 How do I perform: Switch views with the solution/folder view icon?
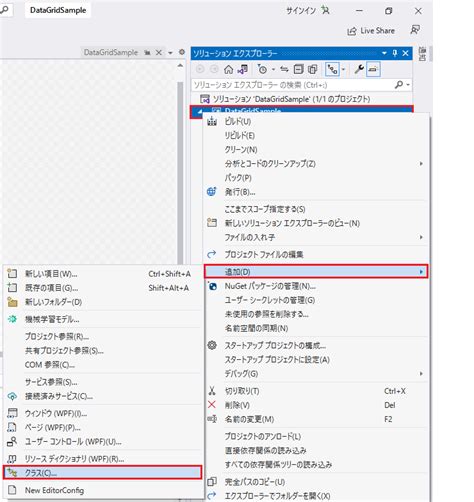click(x=243, y=69)
